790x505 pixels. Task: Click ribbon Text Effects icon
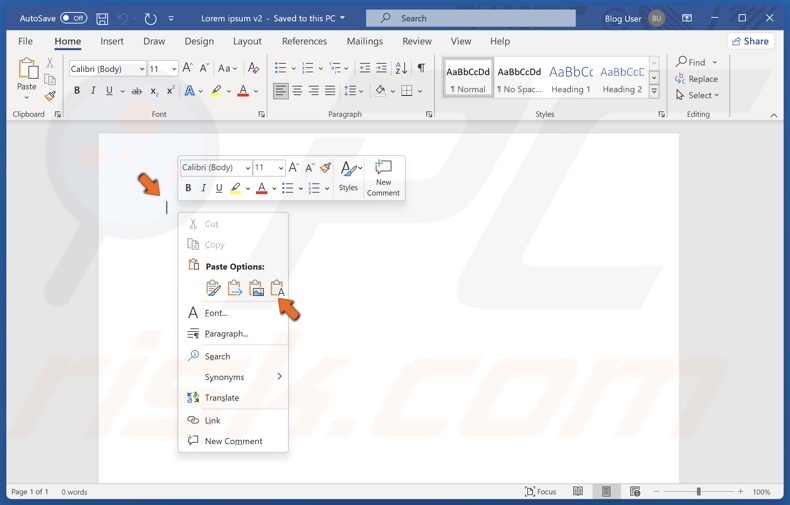189,91
